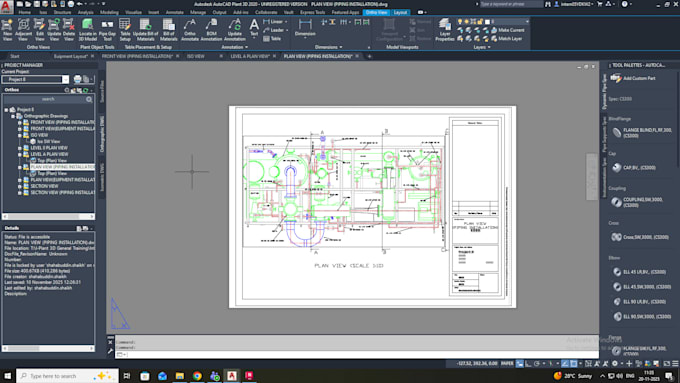The height and width of the screenshot is (383, 680).
Task: Choose the Text annotation tool
Action: 254,28
